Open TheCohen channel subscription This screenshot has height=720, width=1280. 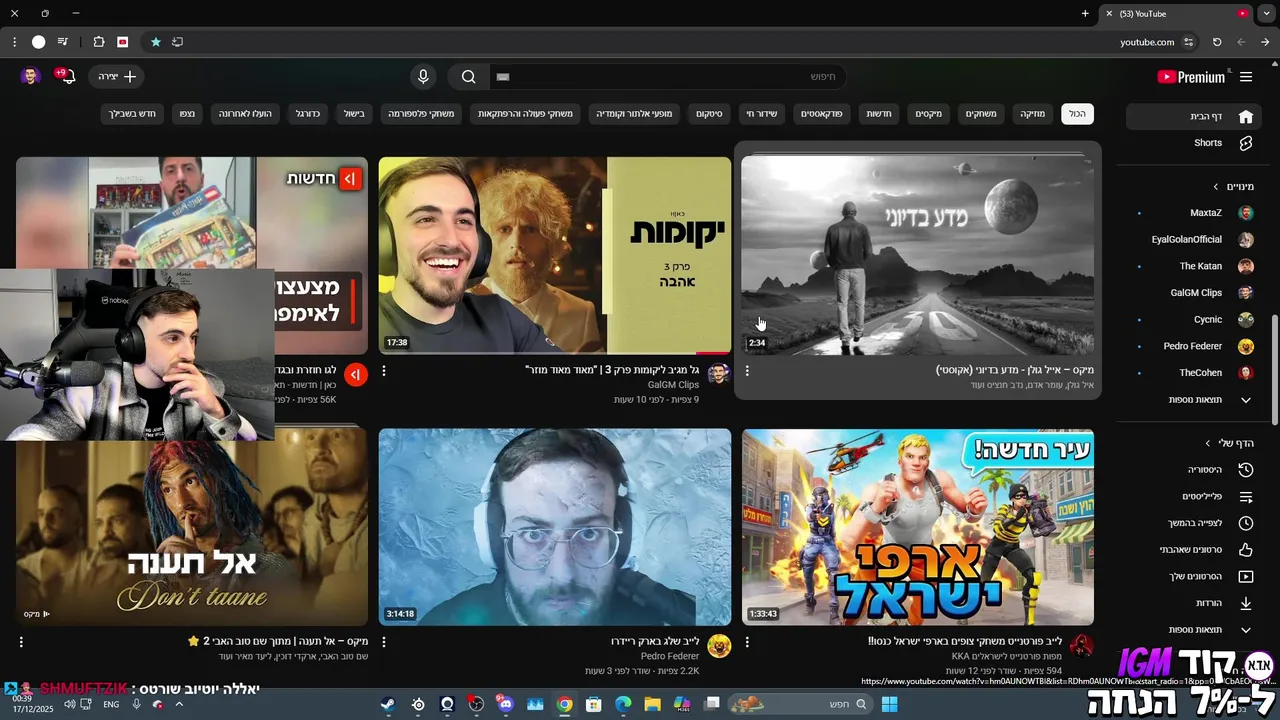pyautogui.click(x=1196, y=373)
